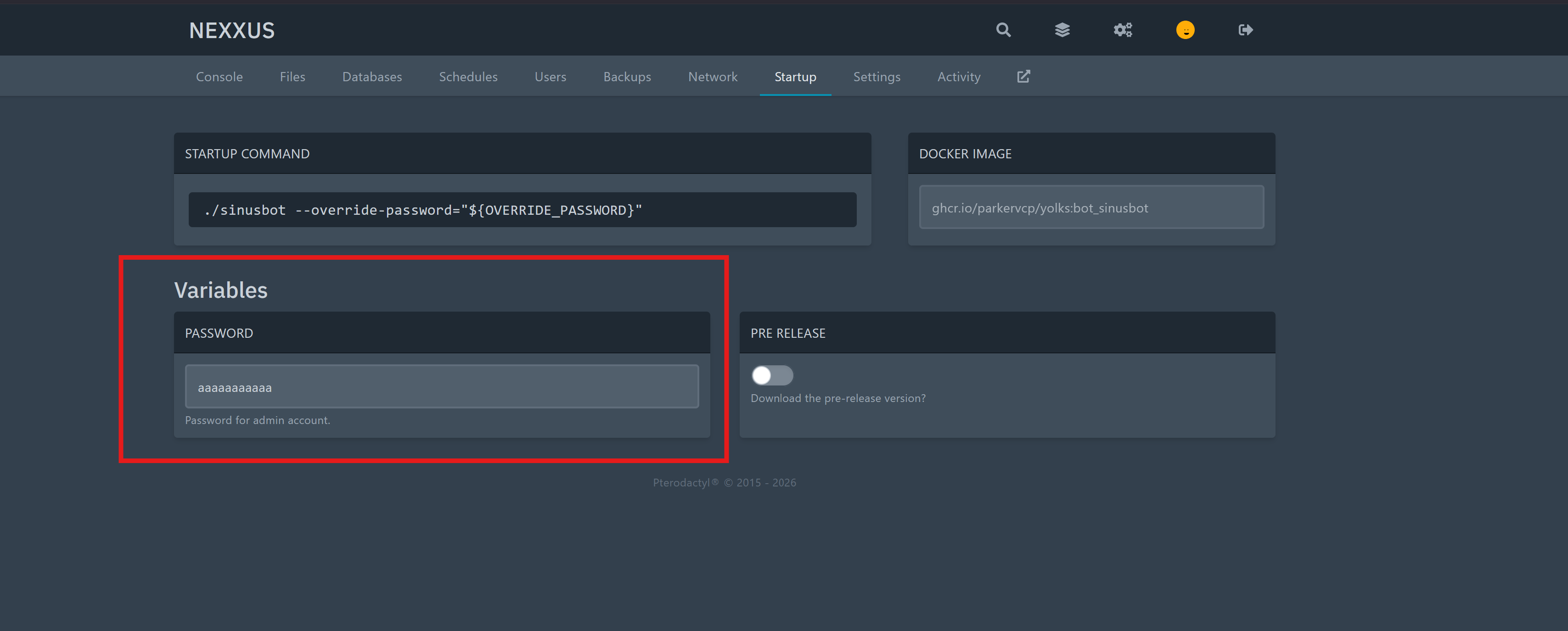1568x631 pixels.
Task: Select the Schedules tab
Action: pyautogui.click(x=468, y=77)
